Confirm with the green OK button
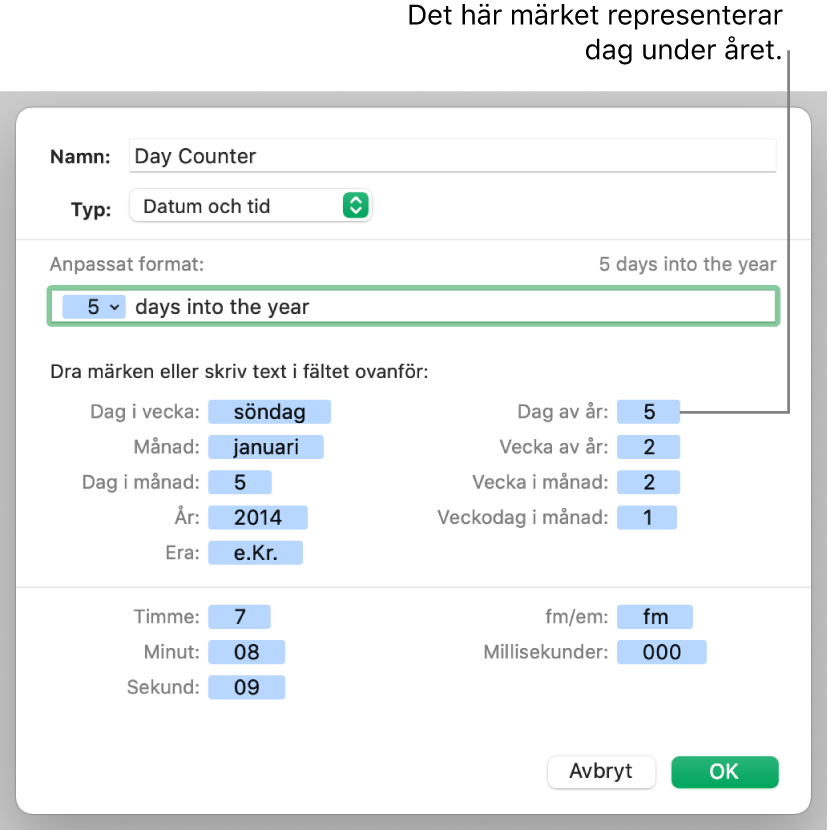The image size is (828, 830). tap(724, 771)
